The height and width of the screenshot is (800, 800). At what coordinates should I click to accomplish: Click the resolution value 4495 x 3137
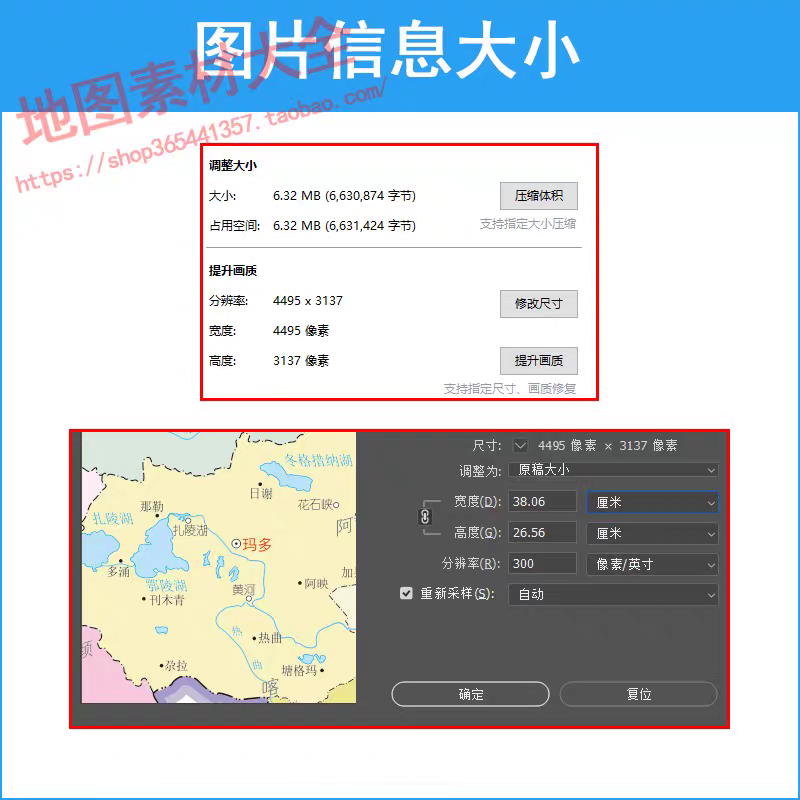(x=308, y=301)
